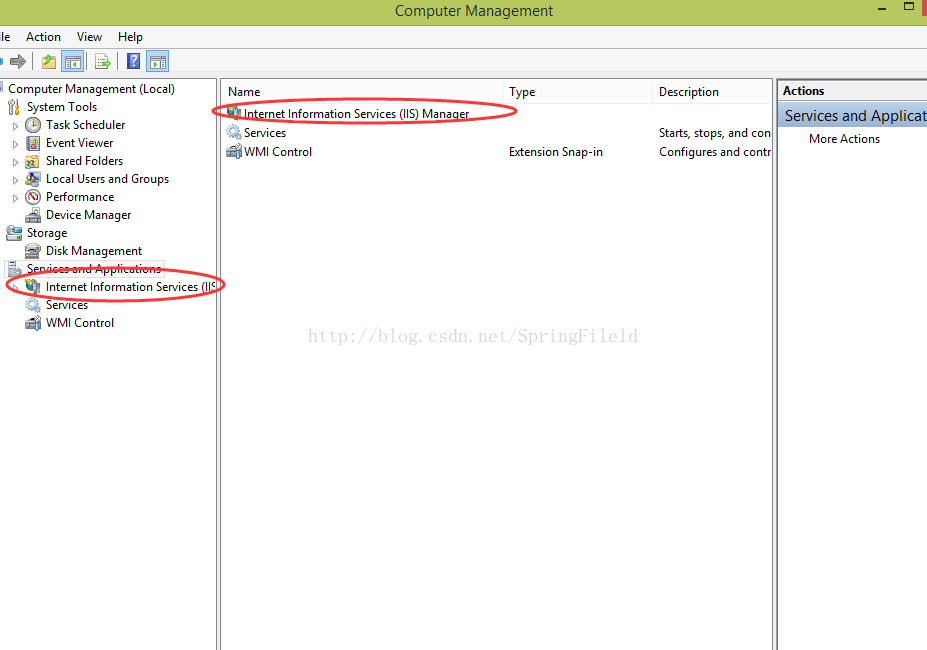The width and height of the screenshot is (927, 650).
Task: Open the Help question-mark toolbar icon
Action: coord(134,61)
